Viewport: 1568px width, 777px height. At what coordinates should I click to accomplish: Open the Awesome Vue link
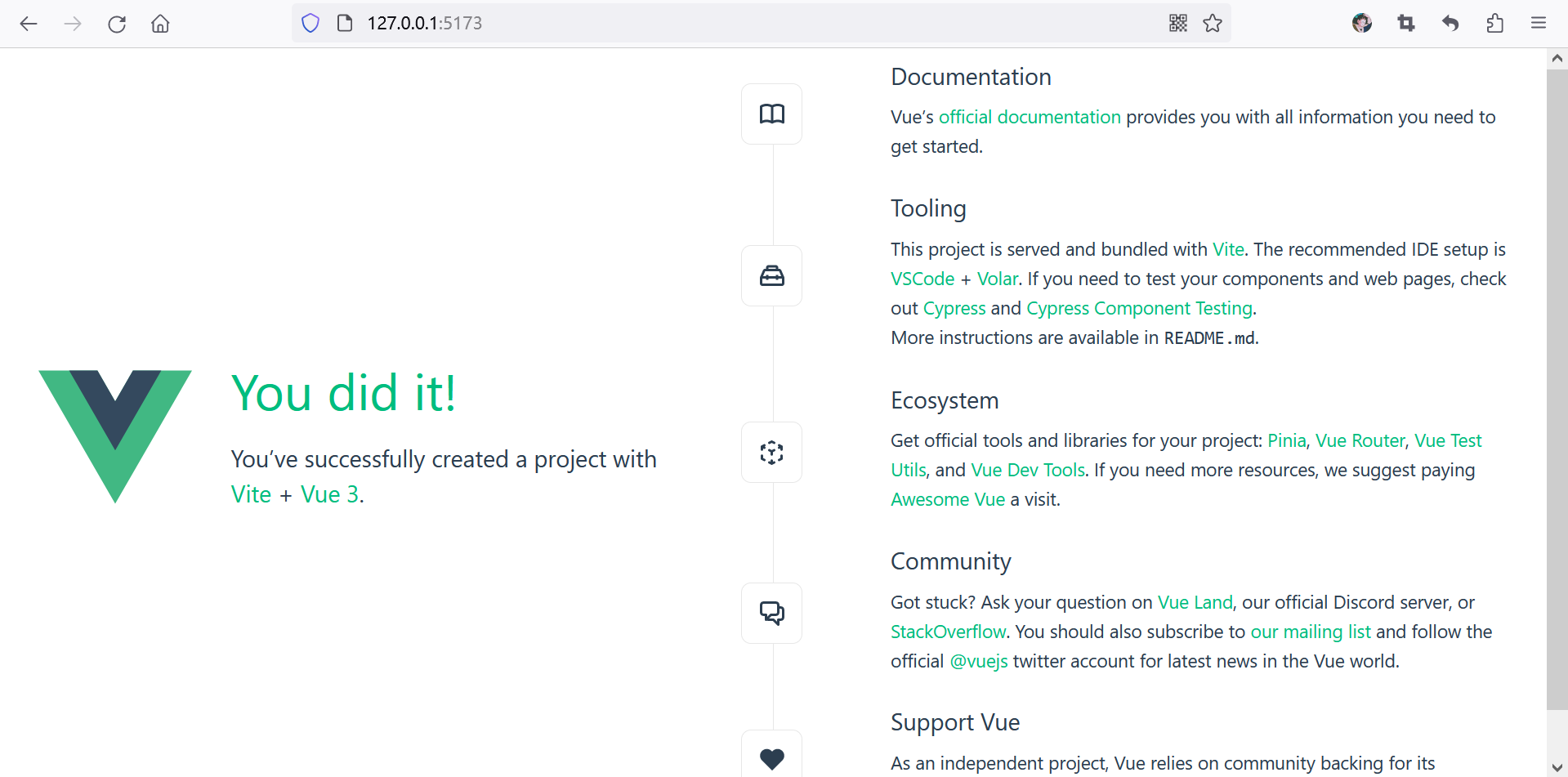coord(948,499)
